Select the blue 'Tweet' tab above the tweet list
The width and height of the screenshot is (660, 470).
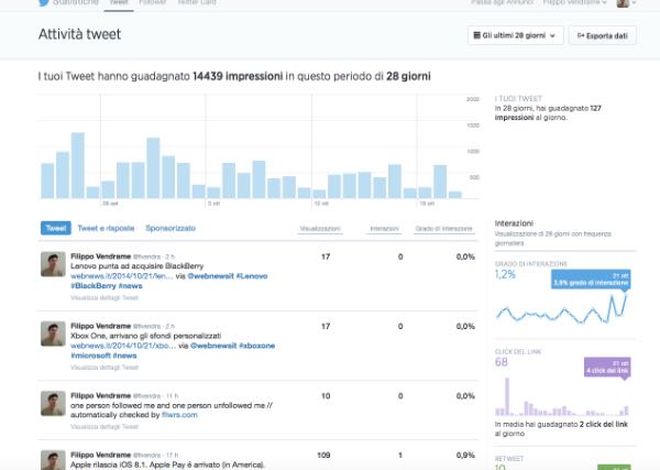56,228
